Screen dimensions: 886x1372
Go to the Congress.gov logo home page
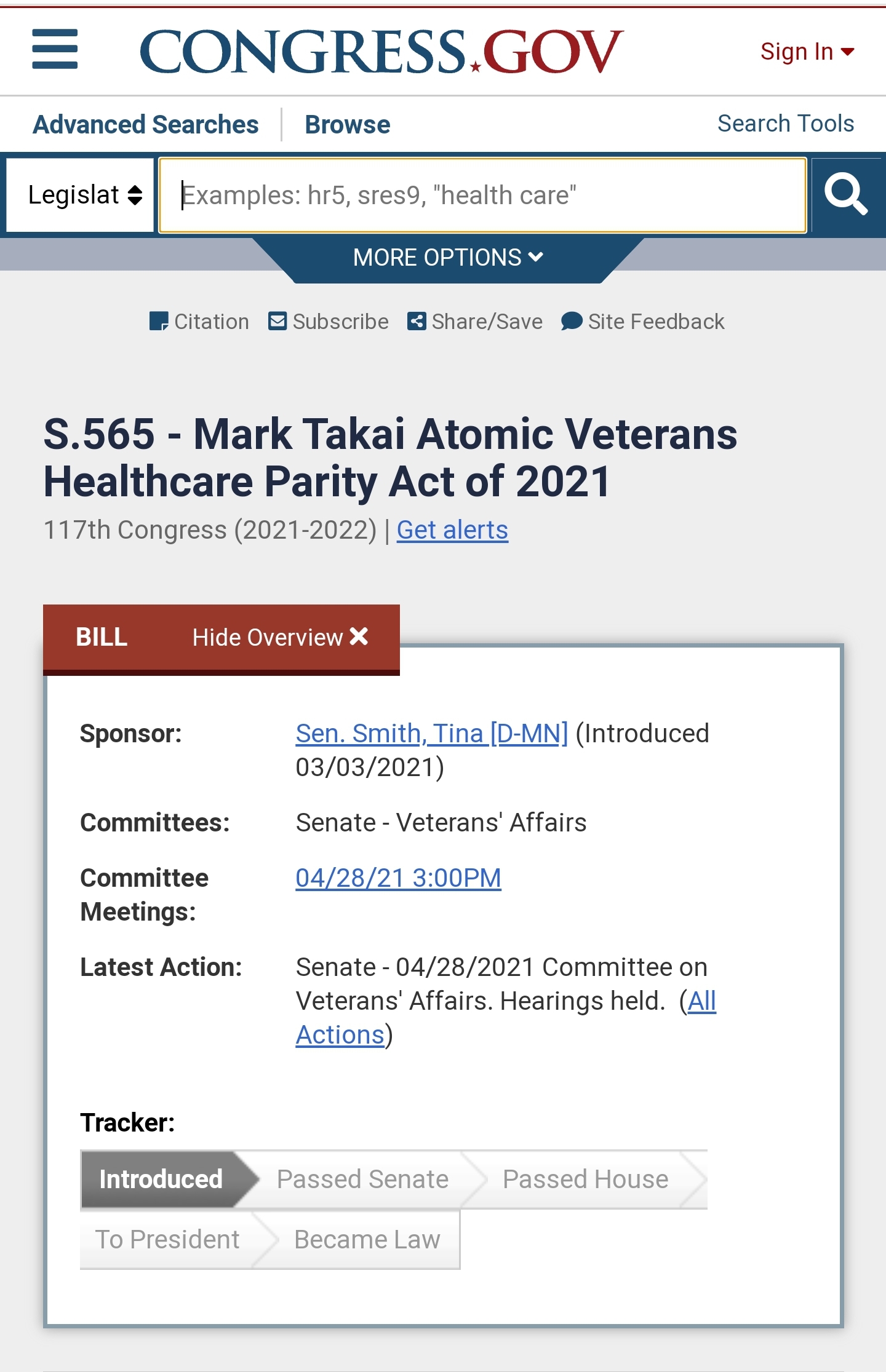(381, 52)
